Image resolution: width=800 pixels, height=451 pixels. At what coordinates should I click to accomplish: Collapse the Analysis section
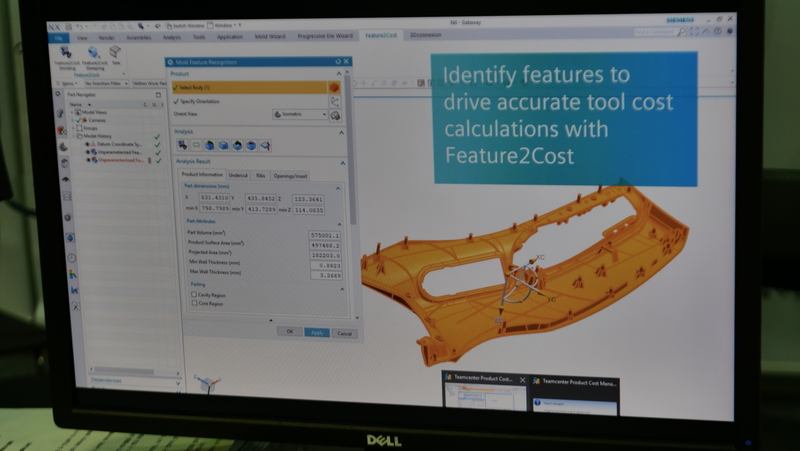[341, 133]
